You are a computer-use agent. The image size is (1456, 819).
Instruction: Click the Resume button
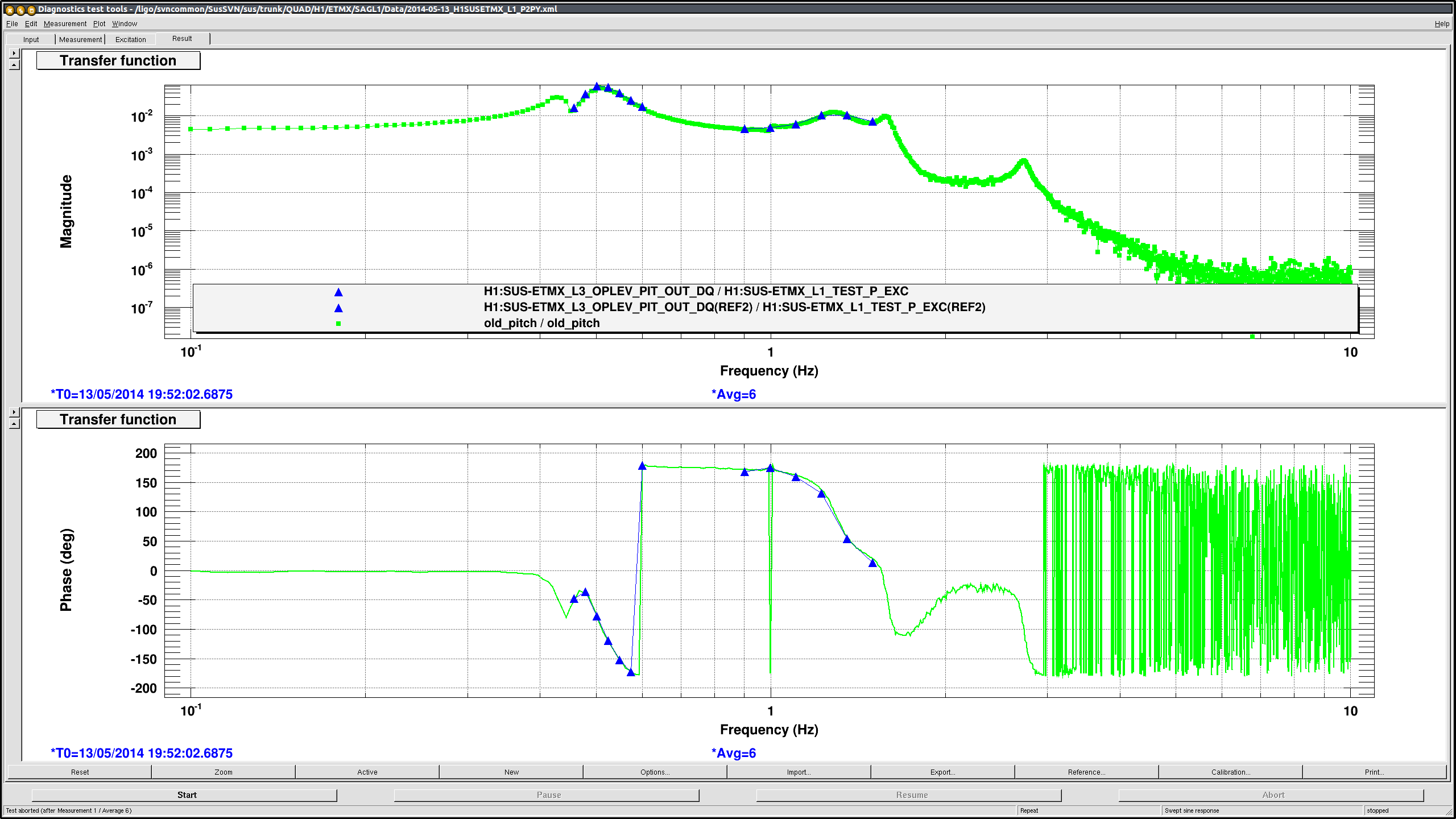[909, 795]
